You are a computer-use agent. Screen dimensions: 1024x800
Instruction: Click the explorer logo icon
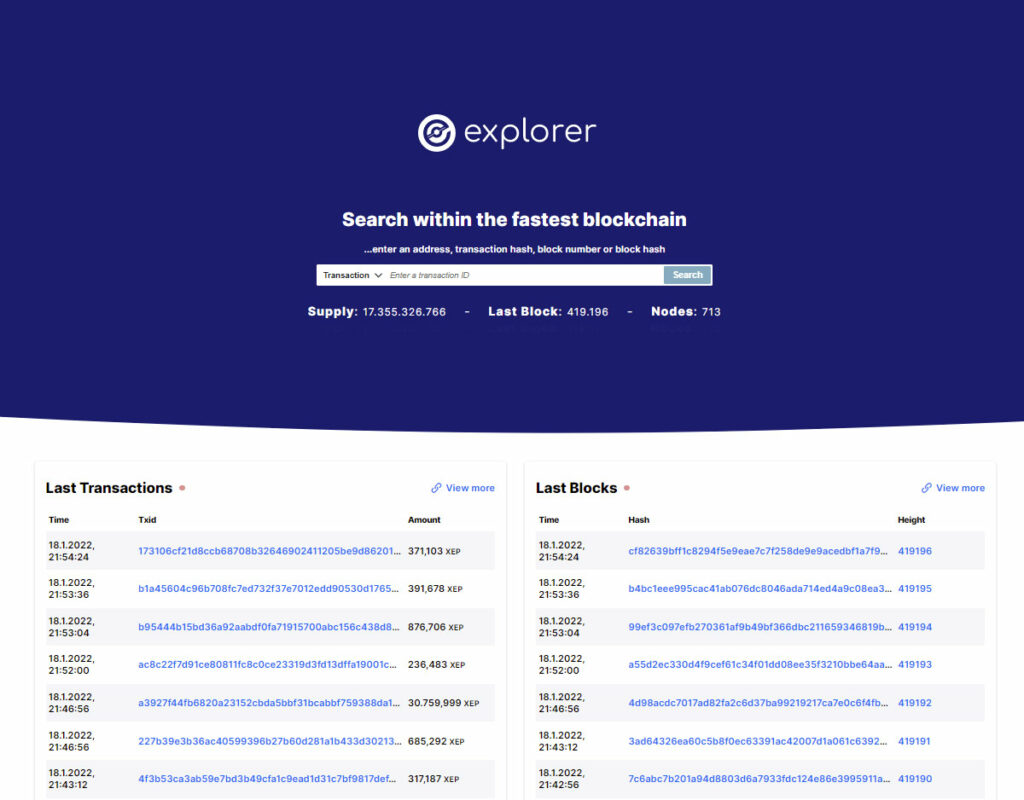tap(436, 132)
